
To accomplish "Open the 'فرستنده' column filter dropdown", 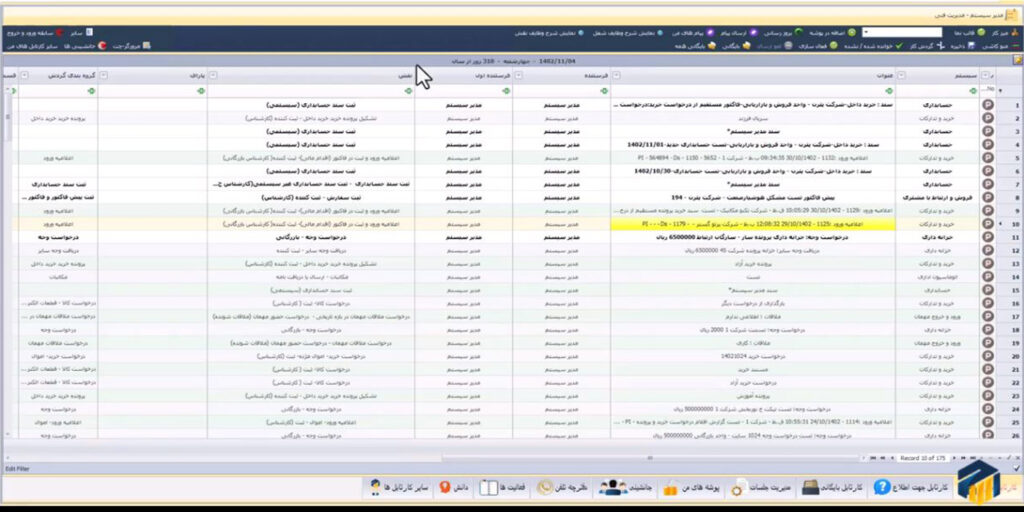I will tap(518, 76).
